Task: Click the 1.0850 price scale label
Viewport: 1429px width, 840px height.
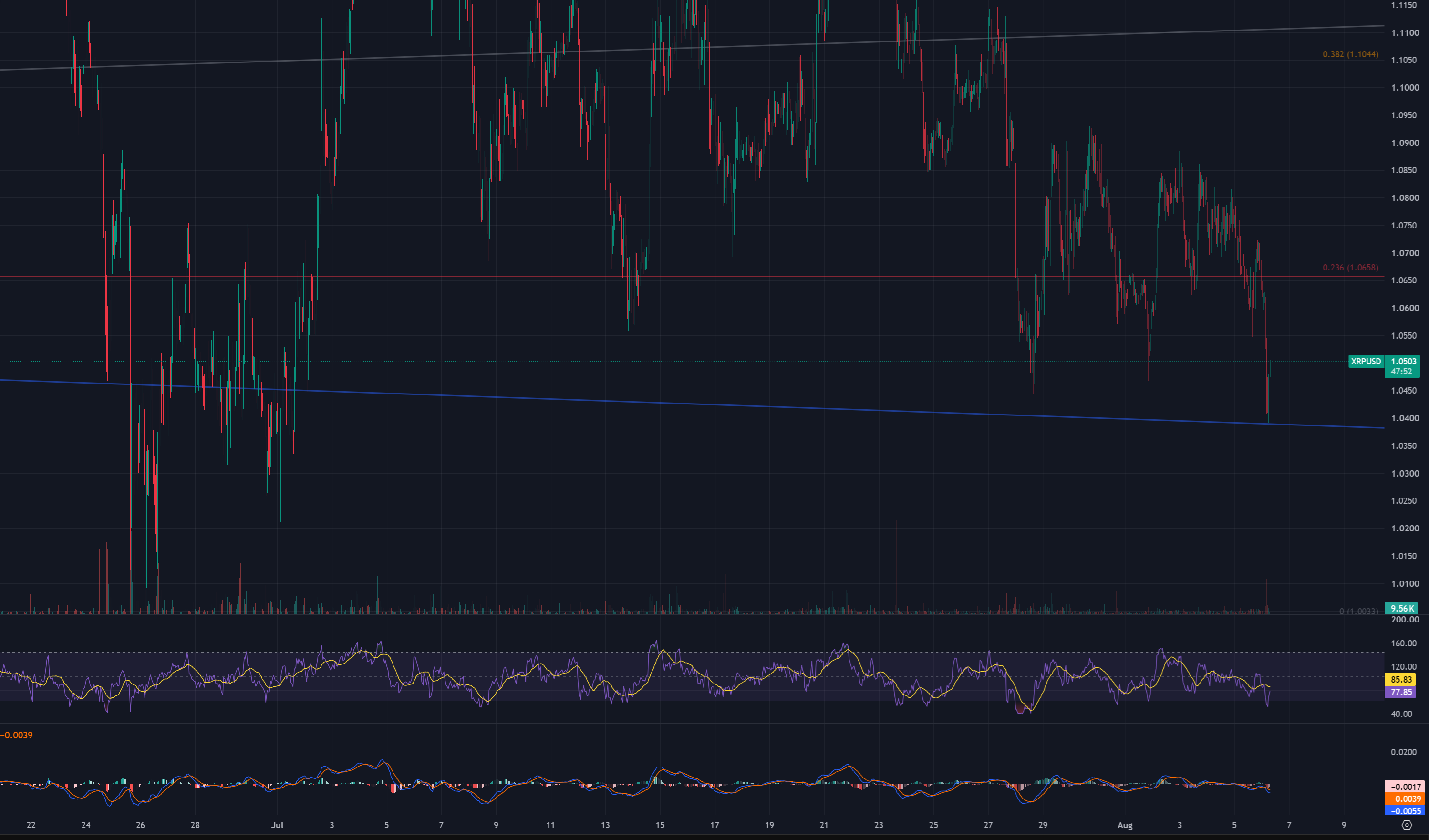Action: tap(1403, 170)
